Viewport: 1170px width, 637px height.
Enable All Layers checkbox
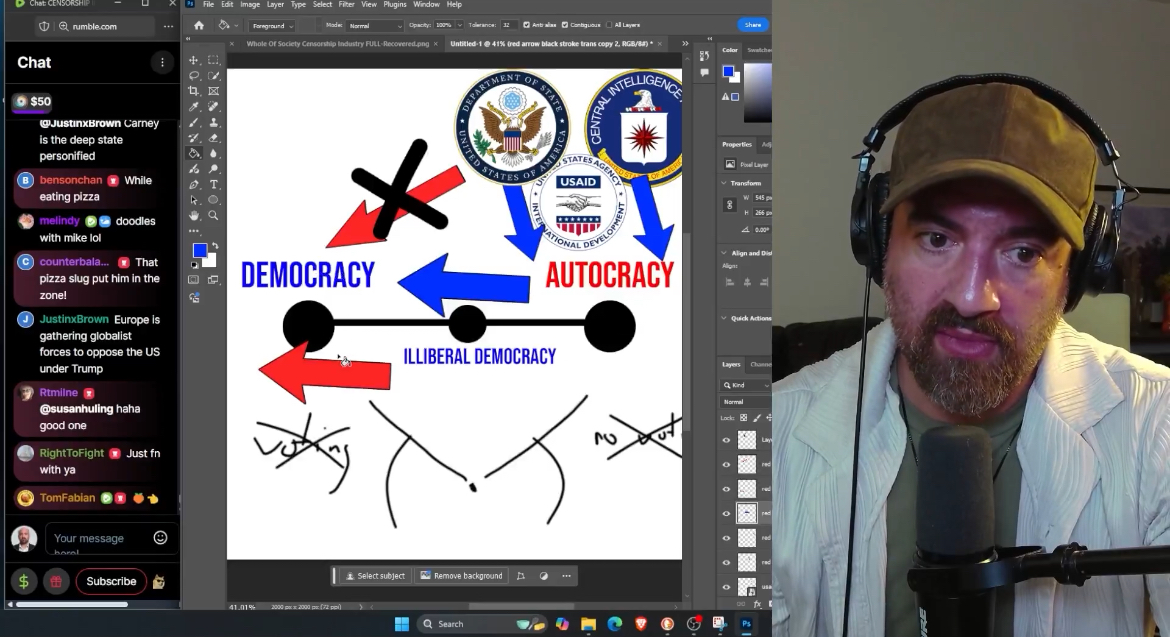609,25
